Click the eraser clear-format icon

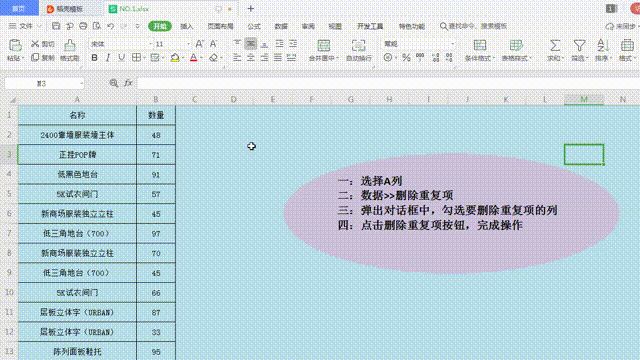coord(213,58)
